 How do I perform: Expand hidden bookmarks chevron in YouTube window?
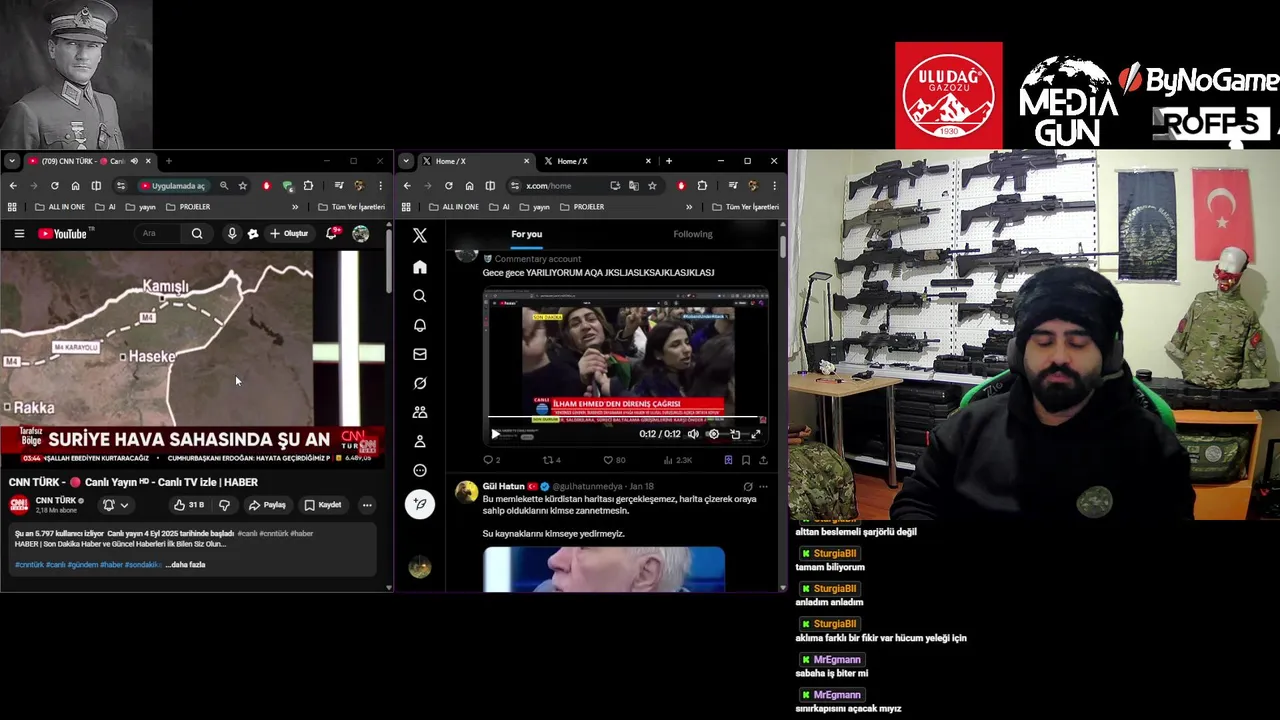[x=295, y=207]
